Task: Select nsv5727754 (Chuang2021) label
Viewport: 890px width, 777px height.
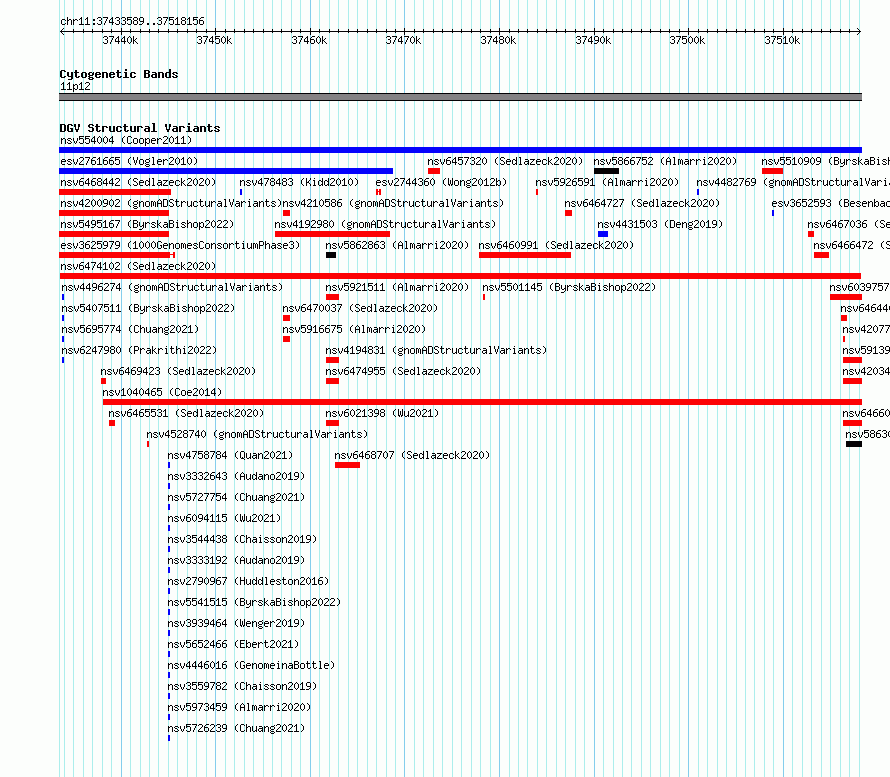Action: [236, 497]
